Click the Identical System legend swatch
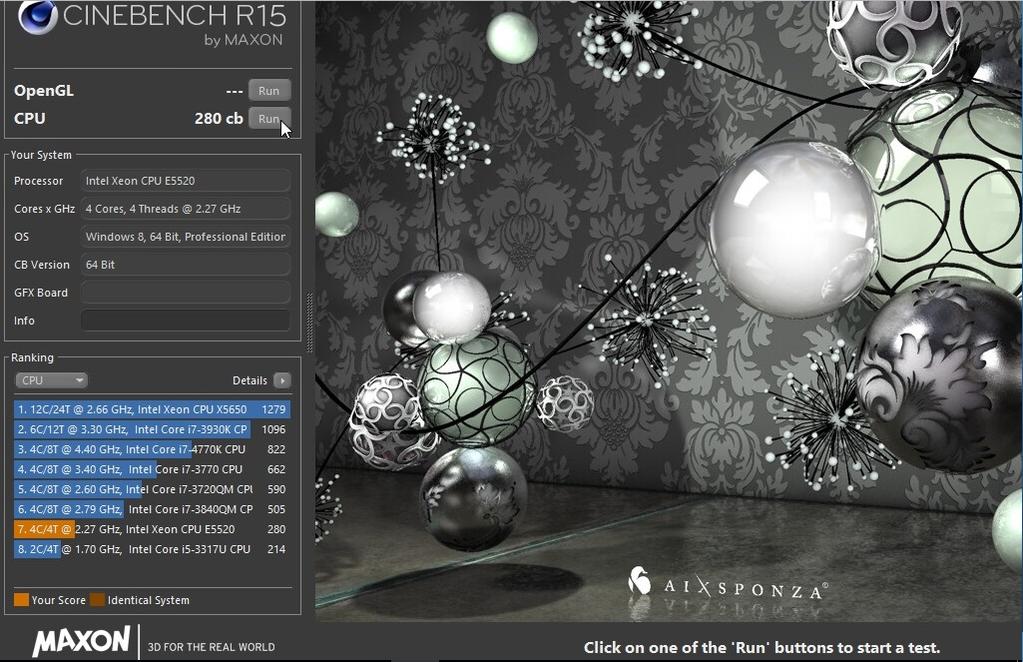This screenshot has height=662, width=1023. (x=97, y=600)
